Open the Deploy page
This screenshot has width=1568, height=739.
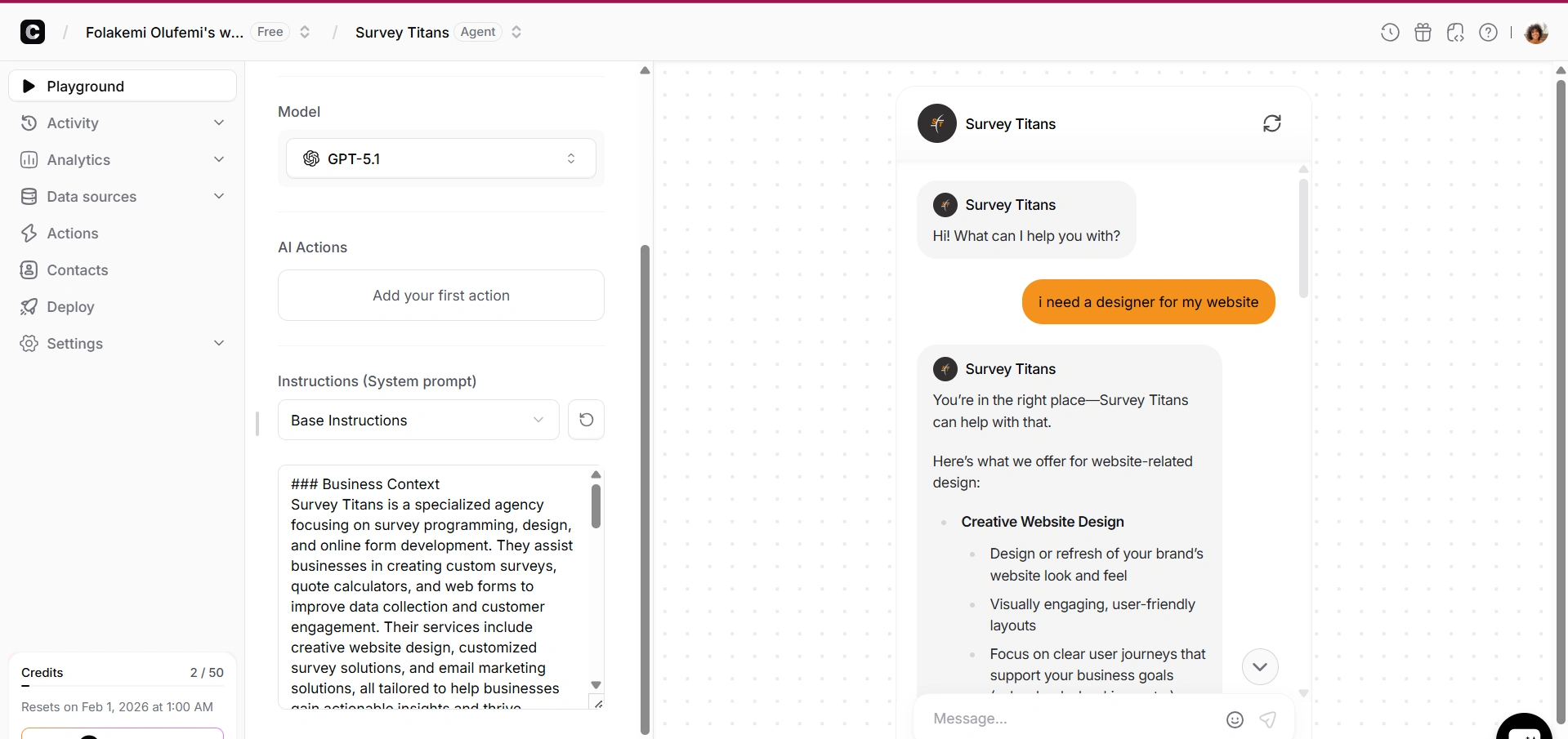pyautogui.click(x=123, y=306)
